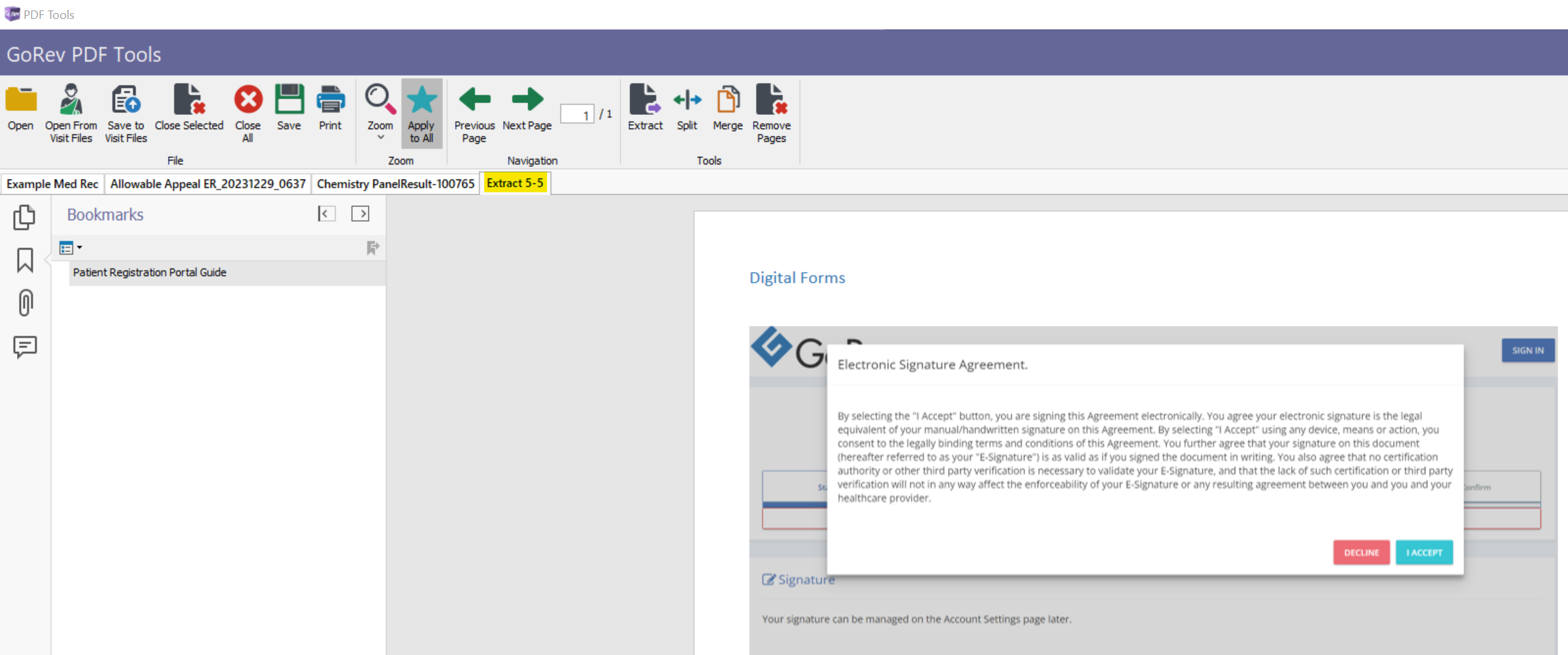Click the Signature section label
1568x655 pixels.
tap(799, 579)
